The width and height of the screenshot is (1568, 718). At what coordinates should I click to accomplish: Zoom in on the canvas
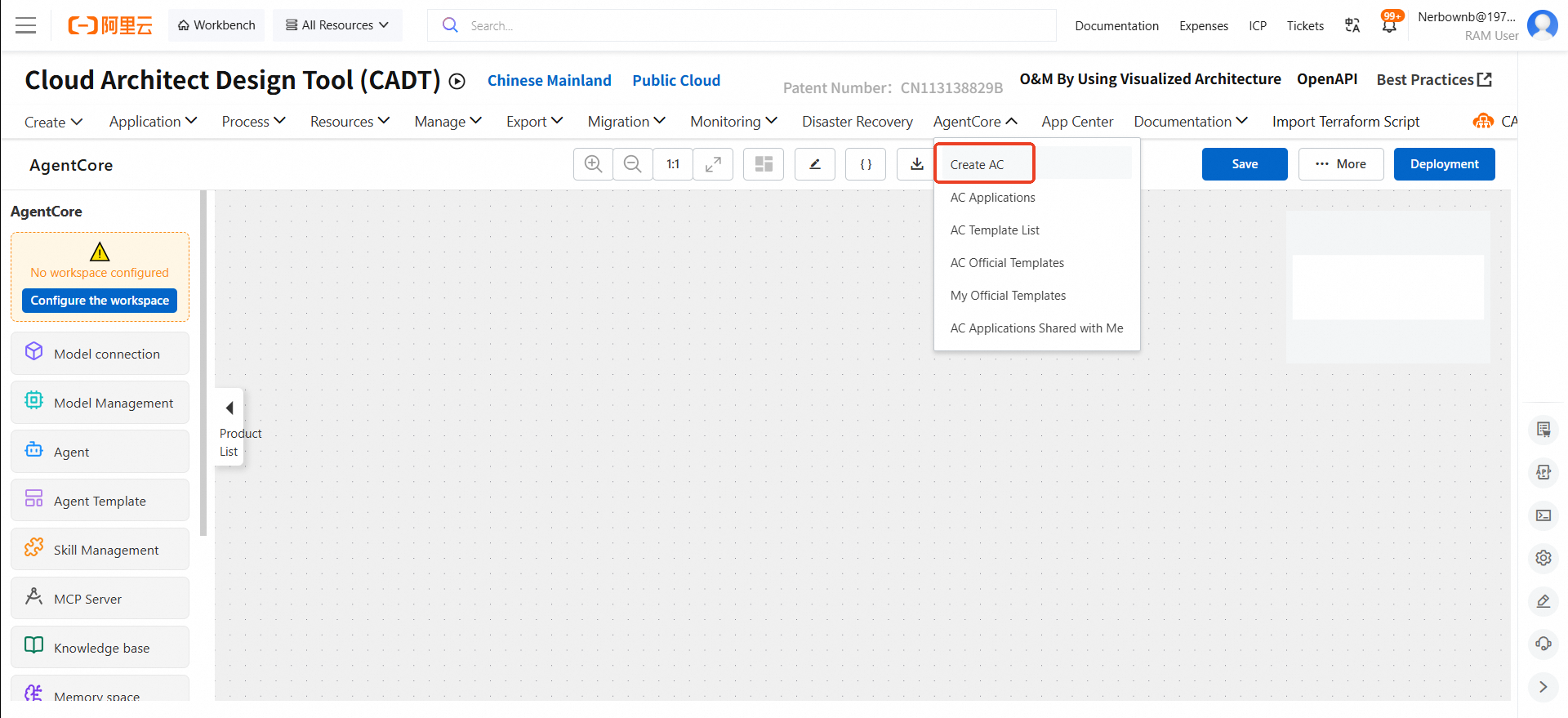click(x=594, y=164)
